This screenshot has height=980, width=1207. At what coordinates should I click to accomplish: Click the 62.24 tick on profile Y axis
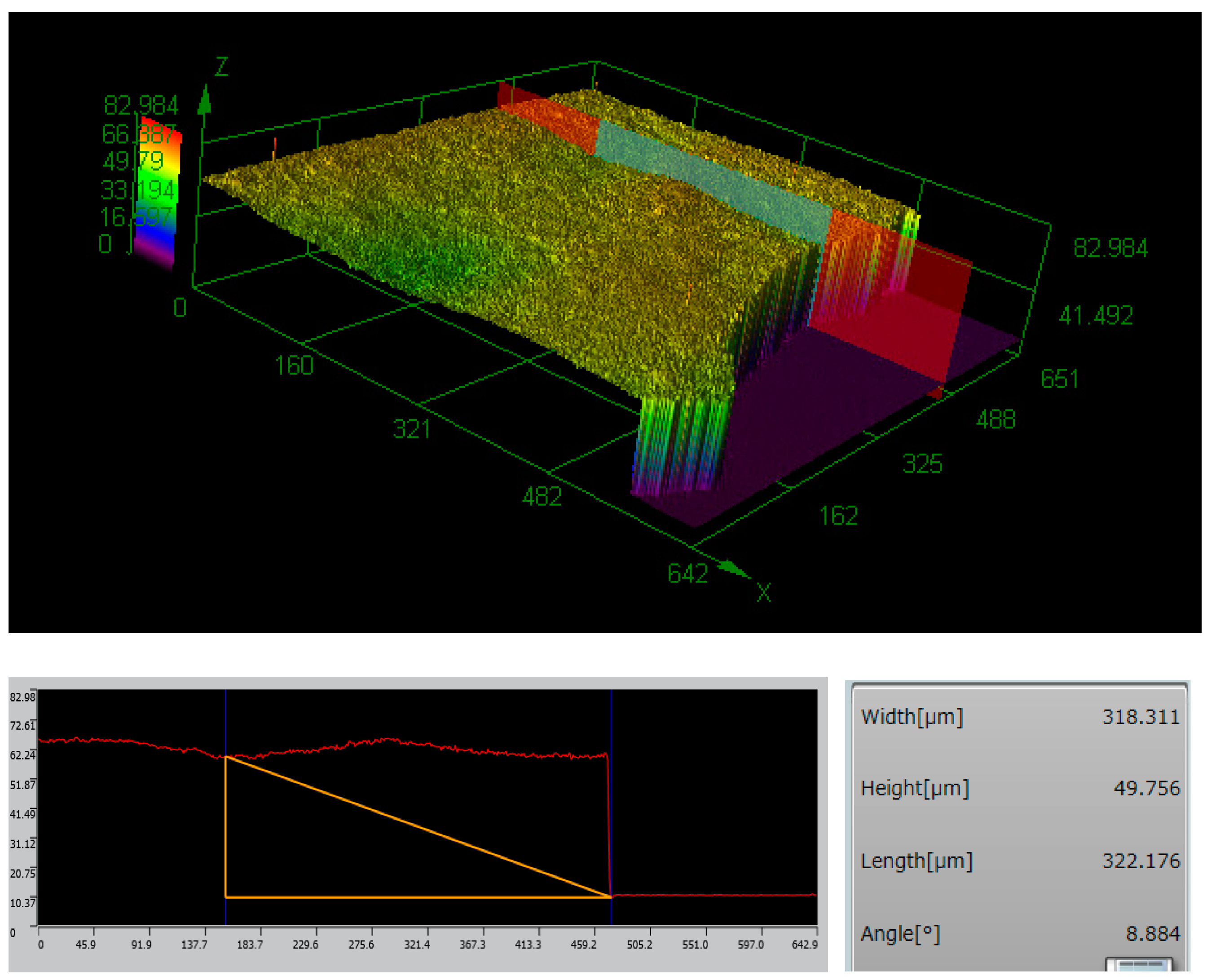pyautogui.click(x=22, y=755)
